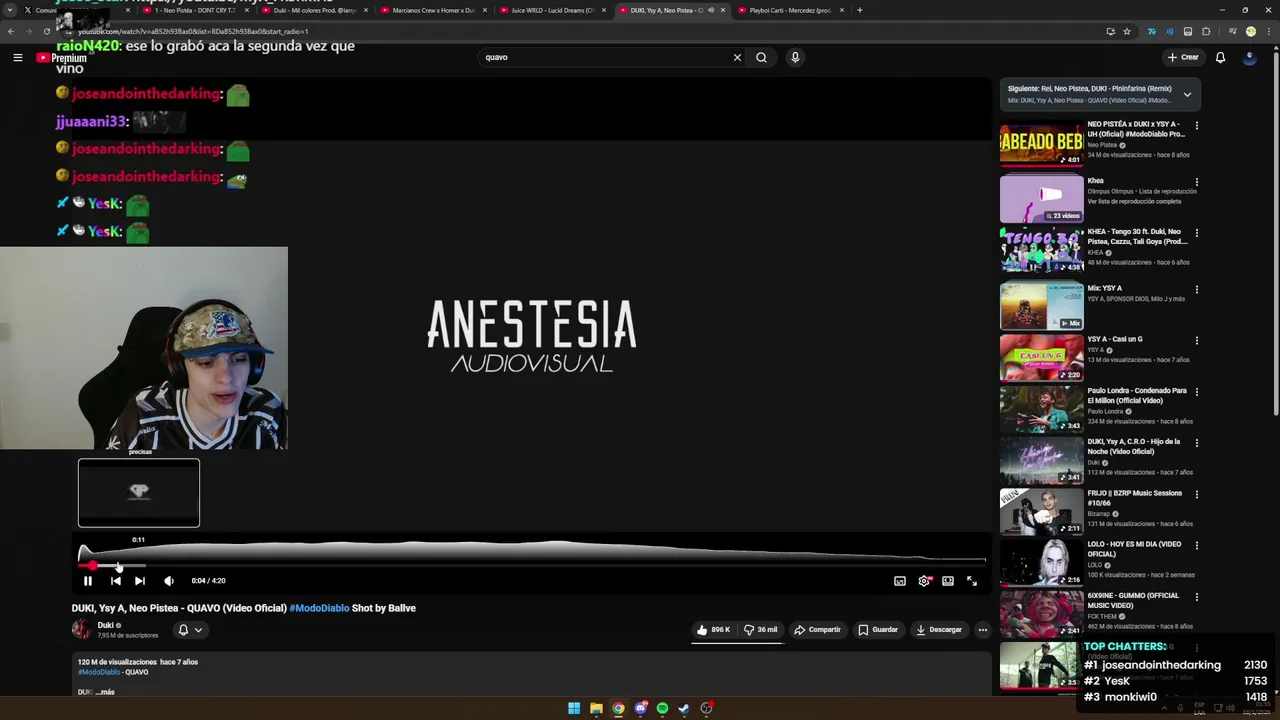Switch to theater mode in the player
Screen dimensions: 1280x720
coord(948,580)
